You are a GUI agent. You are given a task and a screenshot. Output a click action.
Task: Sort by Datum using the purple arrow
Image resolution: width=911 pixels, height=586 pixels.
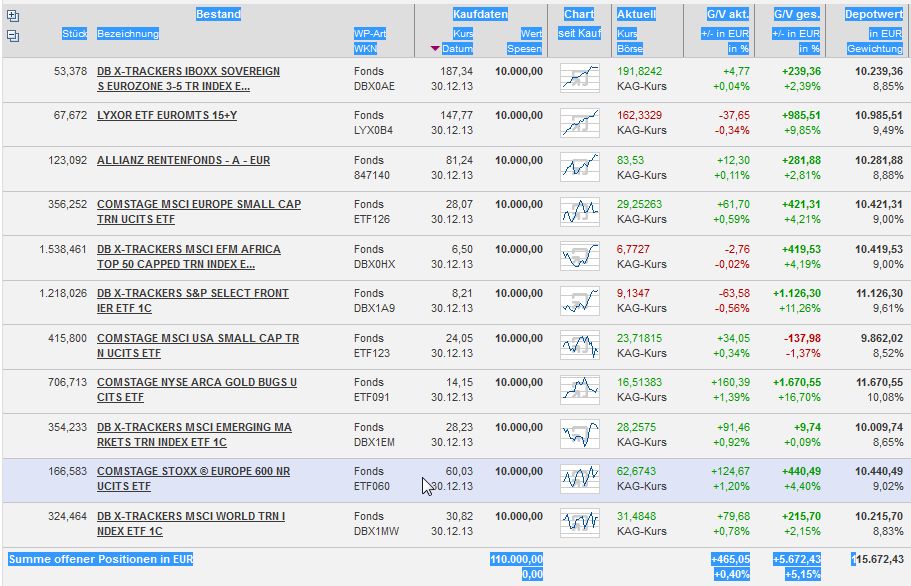pos(435,48)
